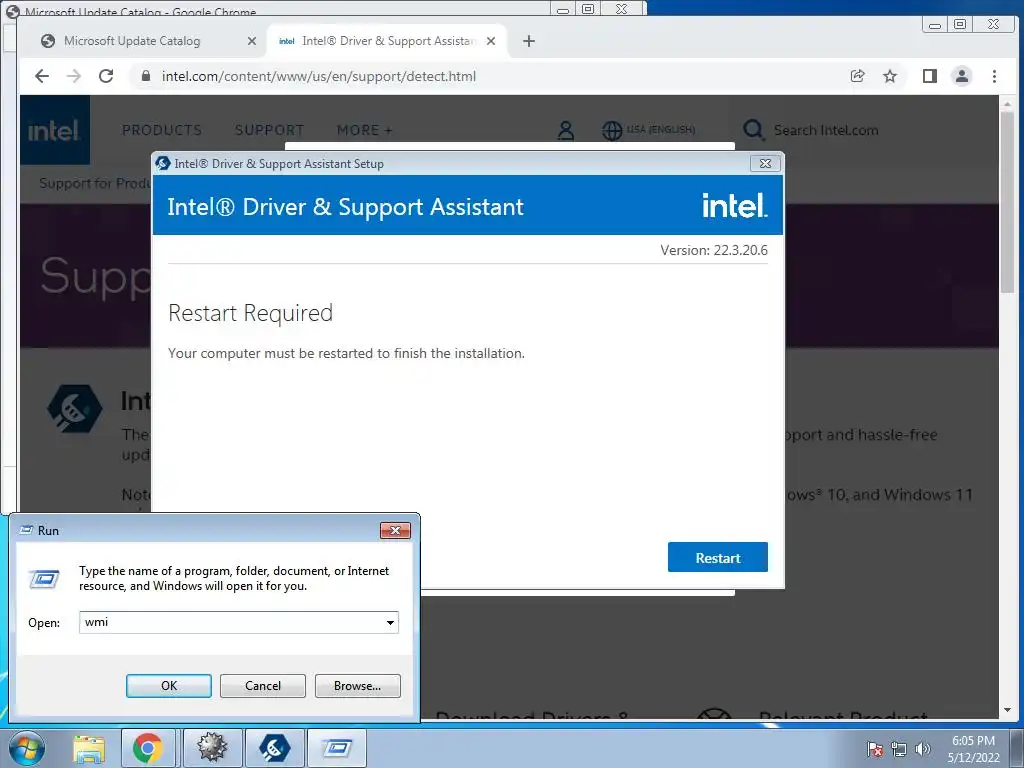Click the page scrollbar down arrow
This screenshot has height=768, width=1024.
pyautogui.click(x=1006, y=710)
